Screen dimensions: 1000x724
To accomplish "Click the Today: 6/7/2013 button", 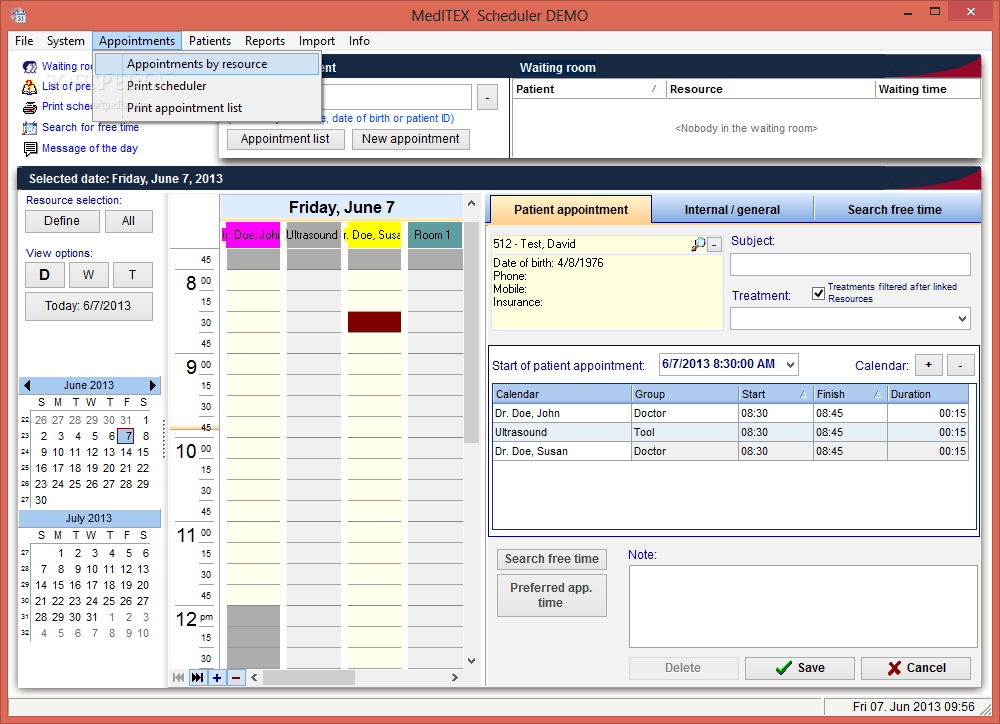I will click(x=89, y=306).
